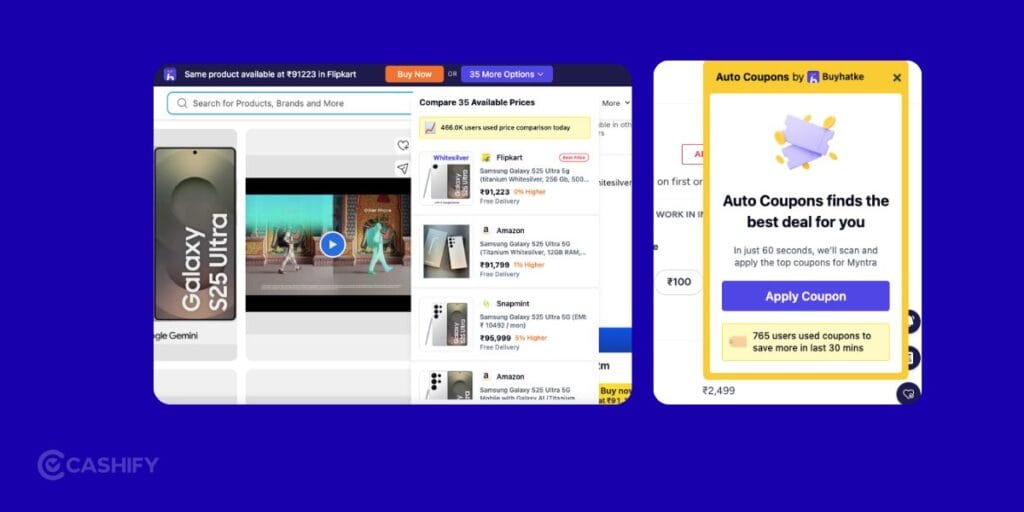
Task: Open the Flipkart listing thumbnail
Action: 447,179
